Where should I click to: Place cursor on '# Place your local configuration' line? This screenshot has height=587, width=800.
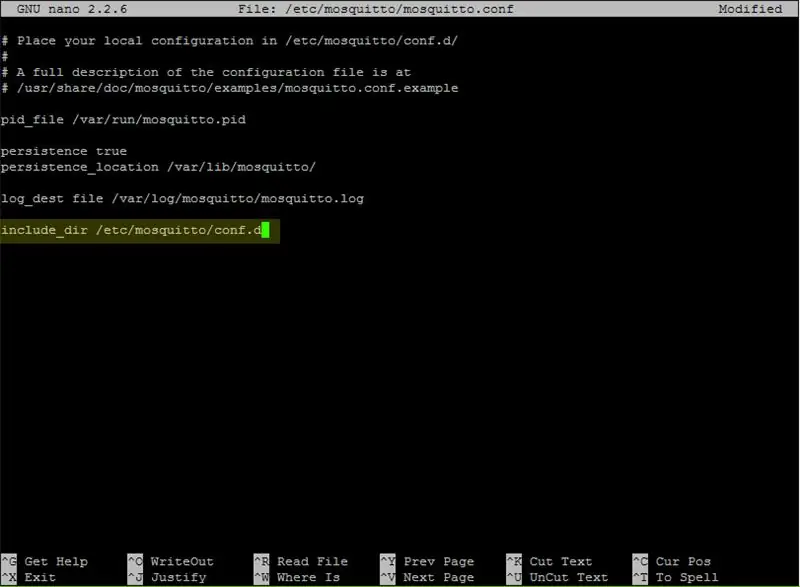(x=230, y=41)
